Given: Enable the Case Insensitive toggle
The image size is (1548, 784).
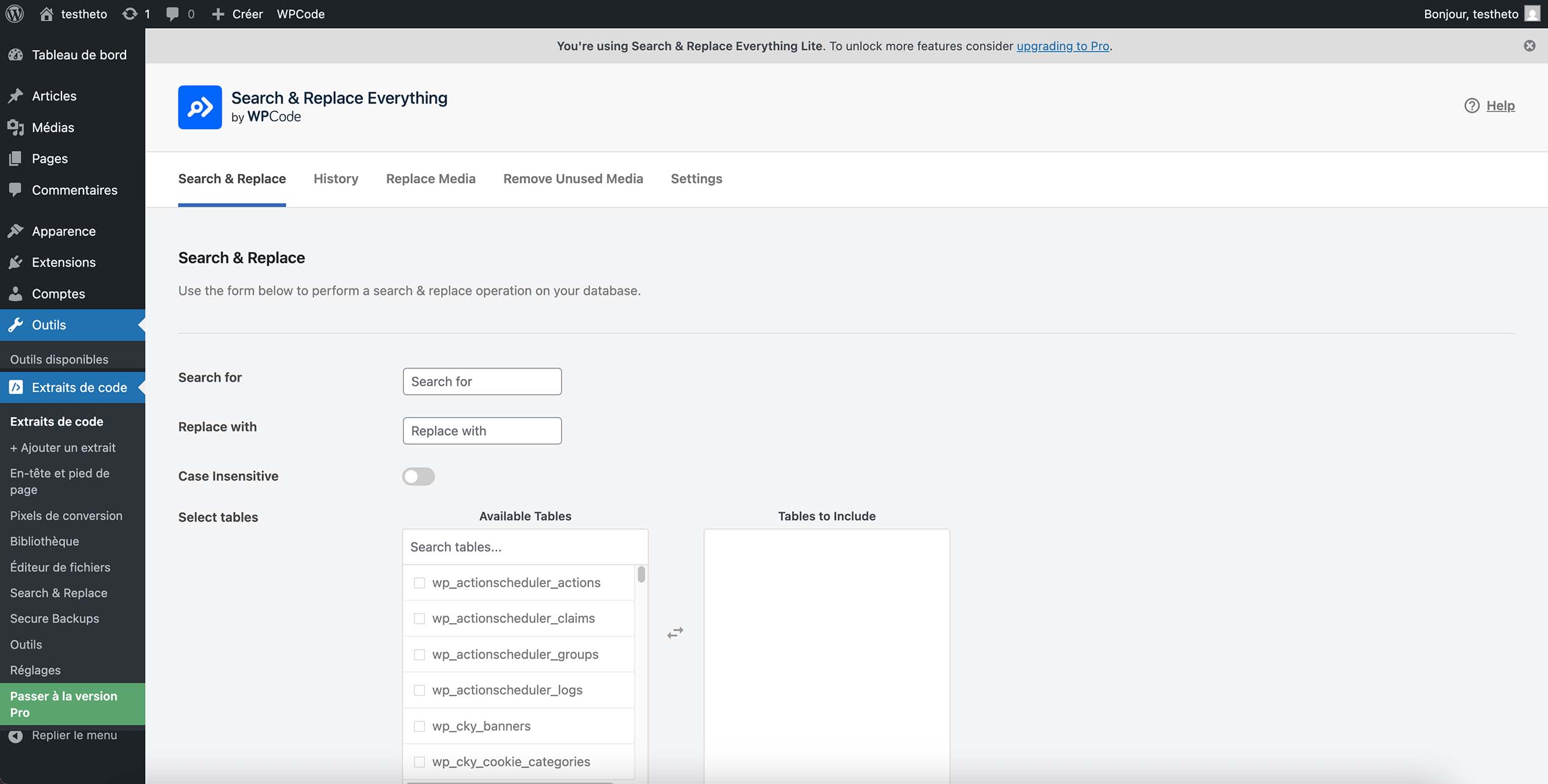Looking at the screenshot, I should click(419, 476).
